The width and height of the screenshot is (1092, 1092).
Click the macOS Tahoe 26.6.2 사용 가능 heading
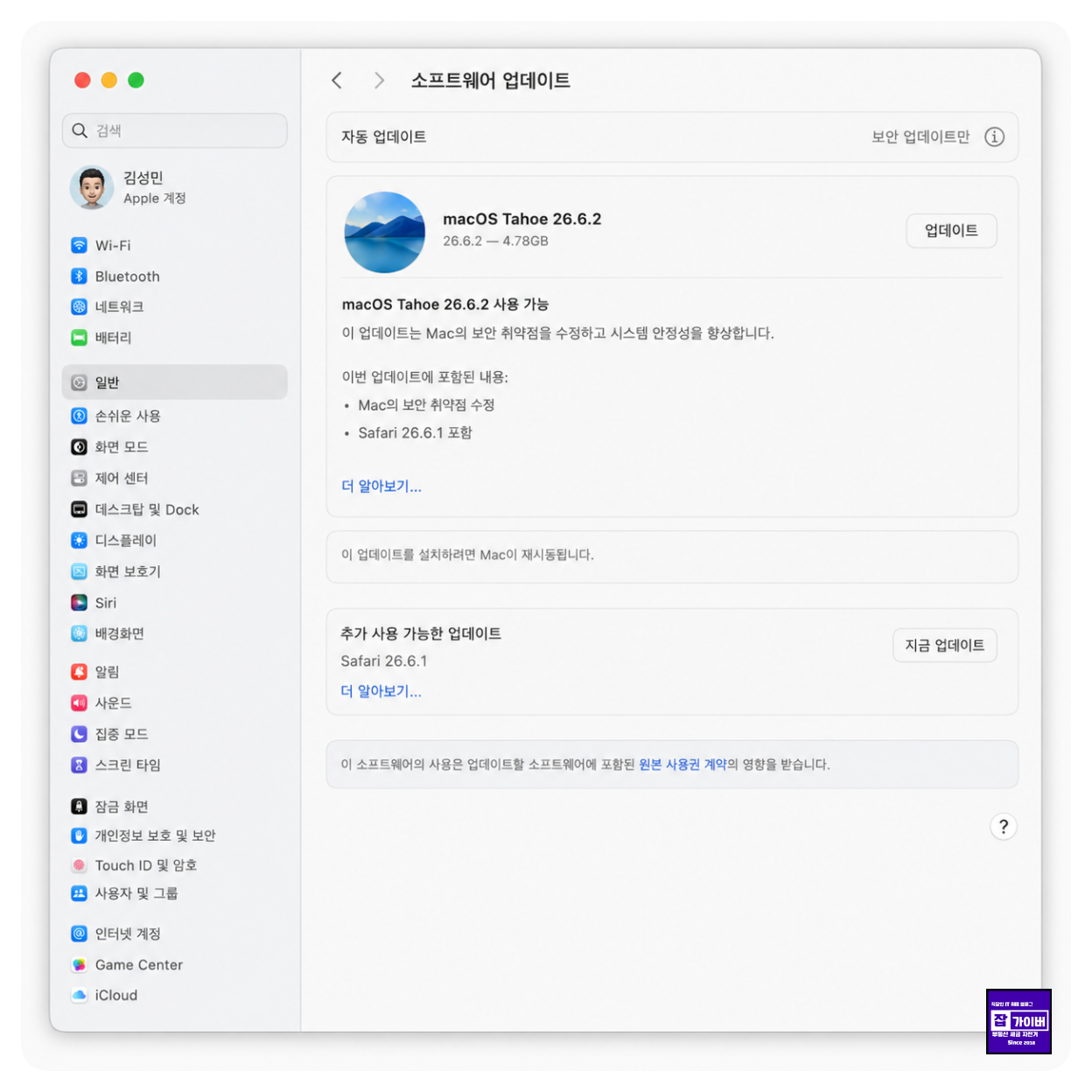pyautogui.click(x=445, y=304)
